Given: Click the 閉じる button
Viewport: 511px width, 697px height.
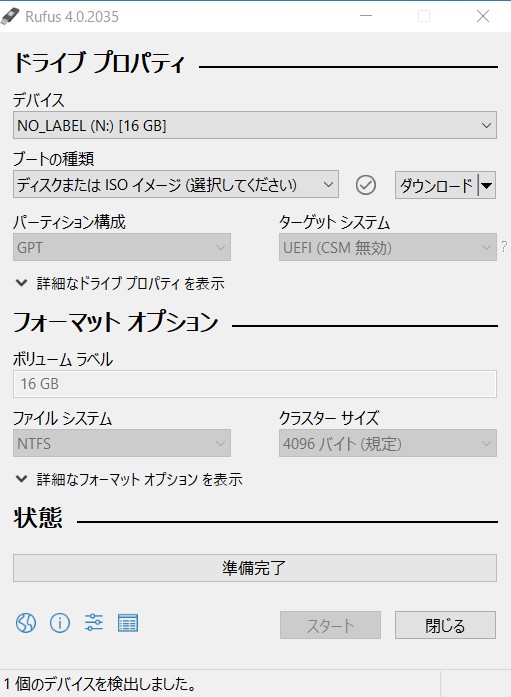Looking at the screenshot, I should tap(445, 625).
